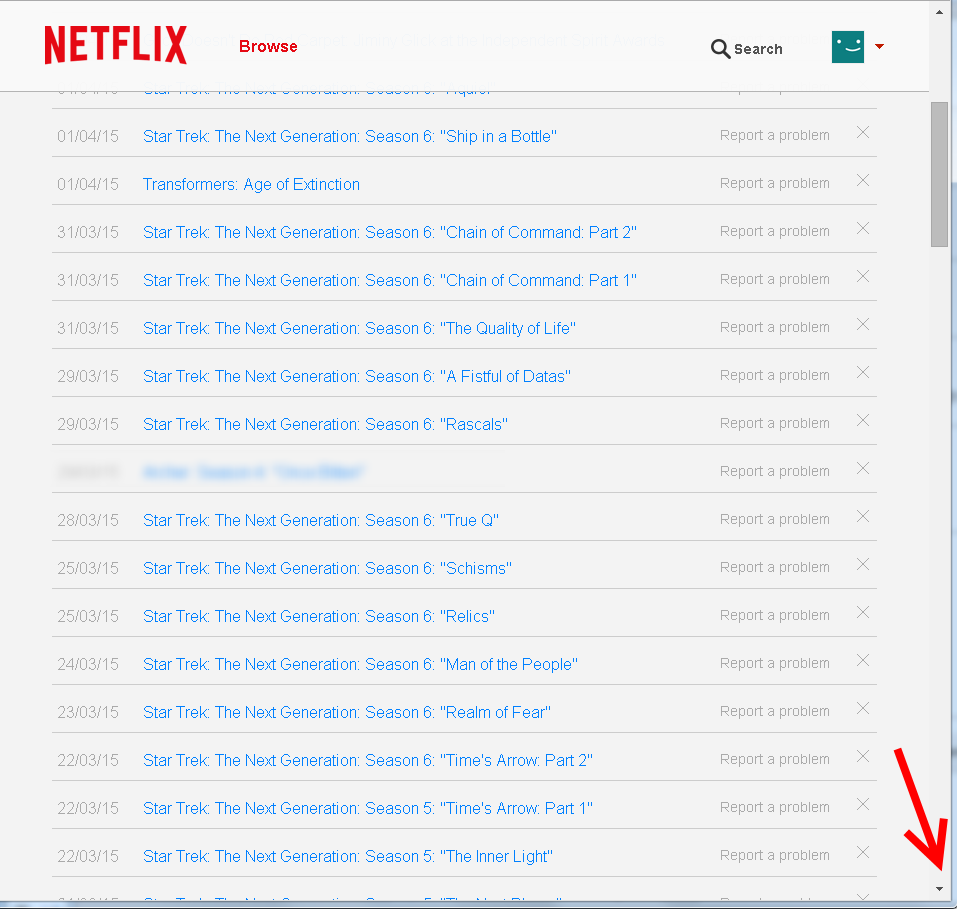
Task: Report a problem for the blurred title row
Action: (775, 471)
